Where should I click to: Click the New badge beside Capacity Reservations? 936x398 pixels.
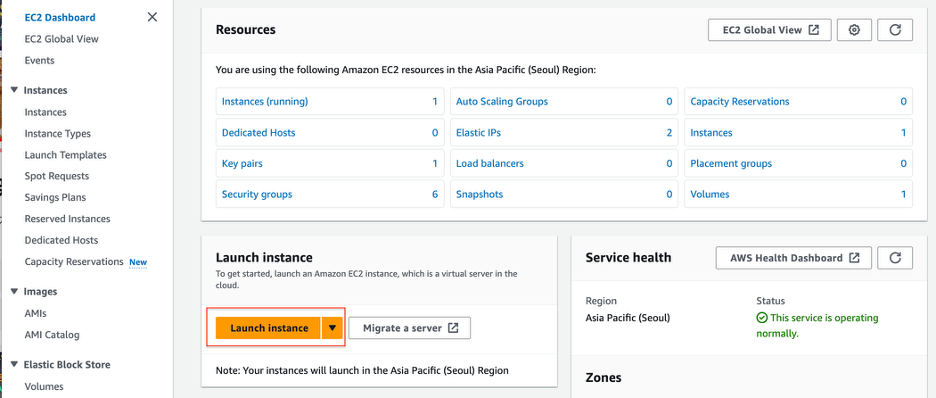[138, 262]
